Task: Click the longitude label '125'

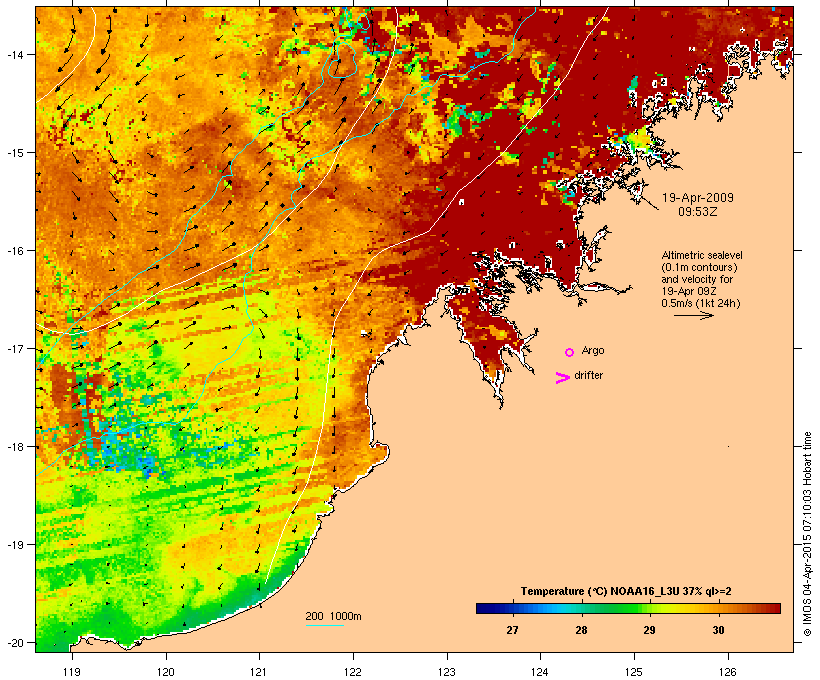Action: [x=634, y=672]
